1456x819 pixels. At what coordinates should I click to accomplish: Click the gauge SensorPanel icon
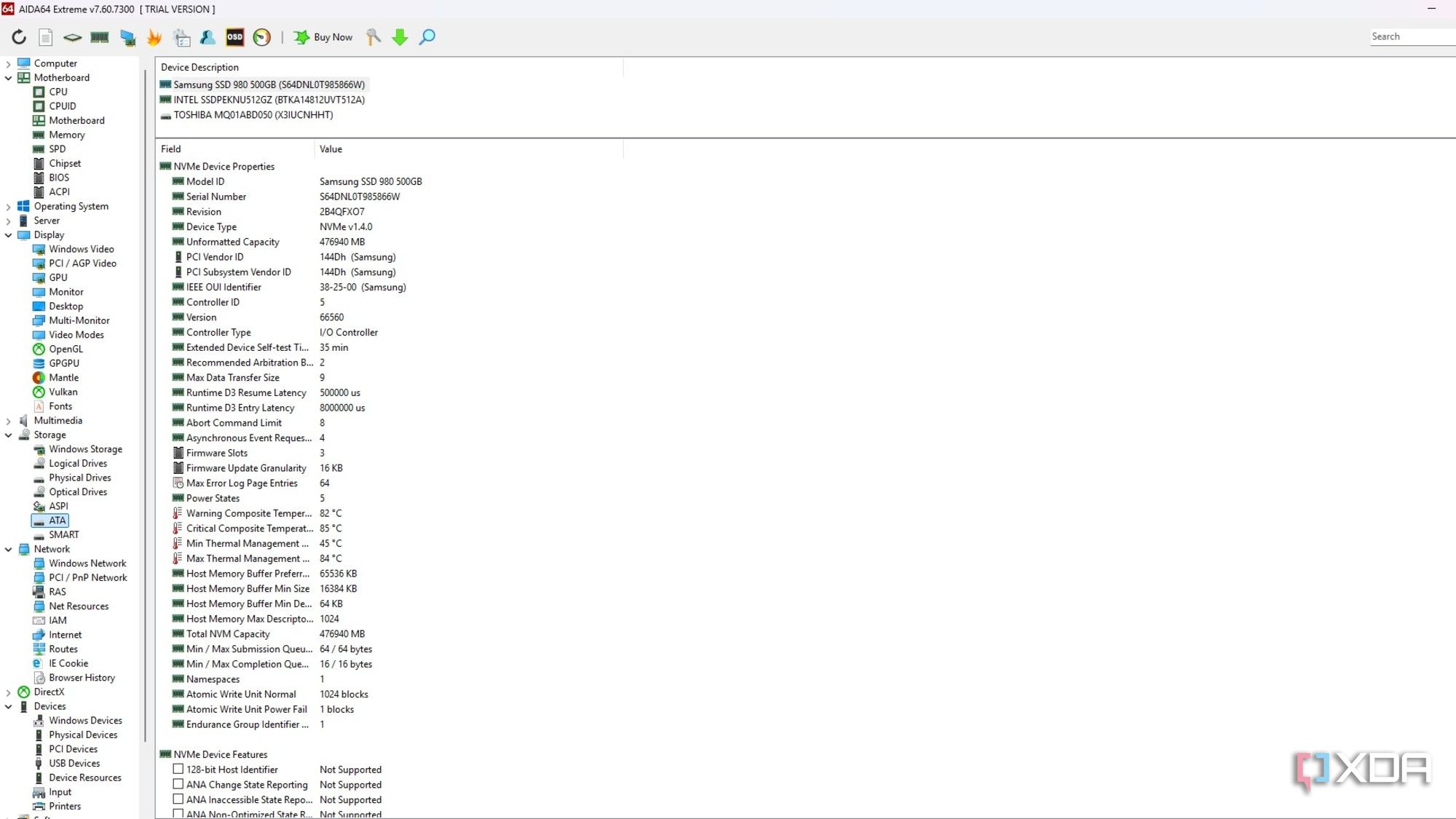262,37
